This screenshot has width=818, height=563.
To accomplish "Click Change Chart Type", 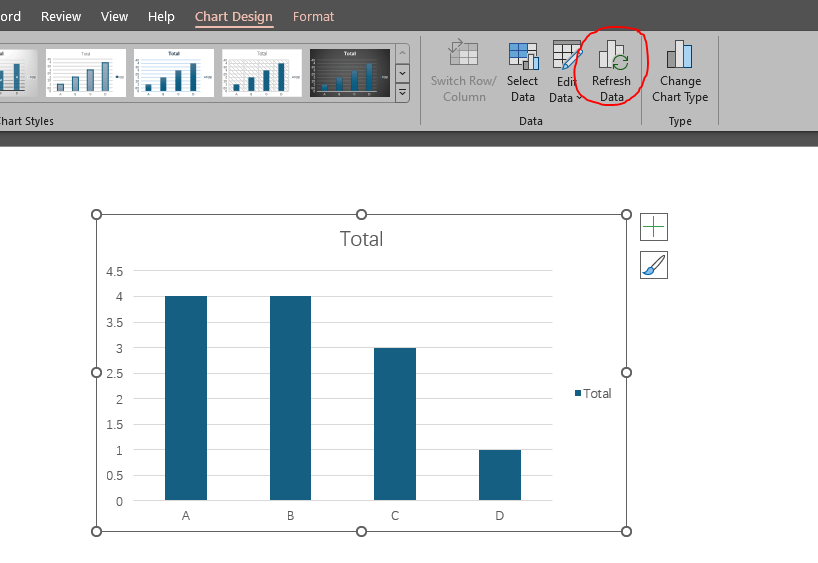I will (680, 72).
